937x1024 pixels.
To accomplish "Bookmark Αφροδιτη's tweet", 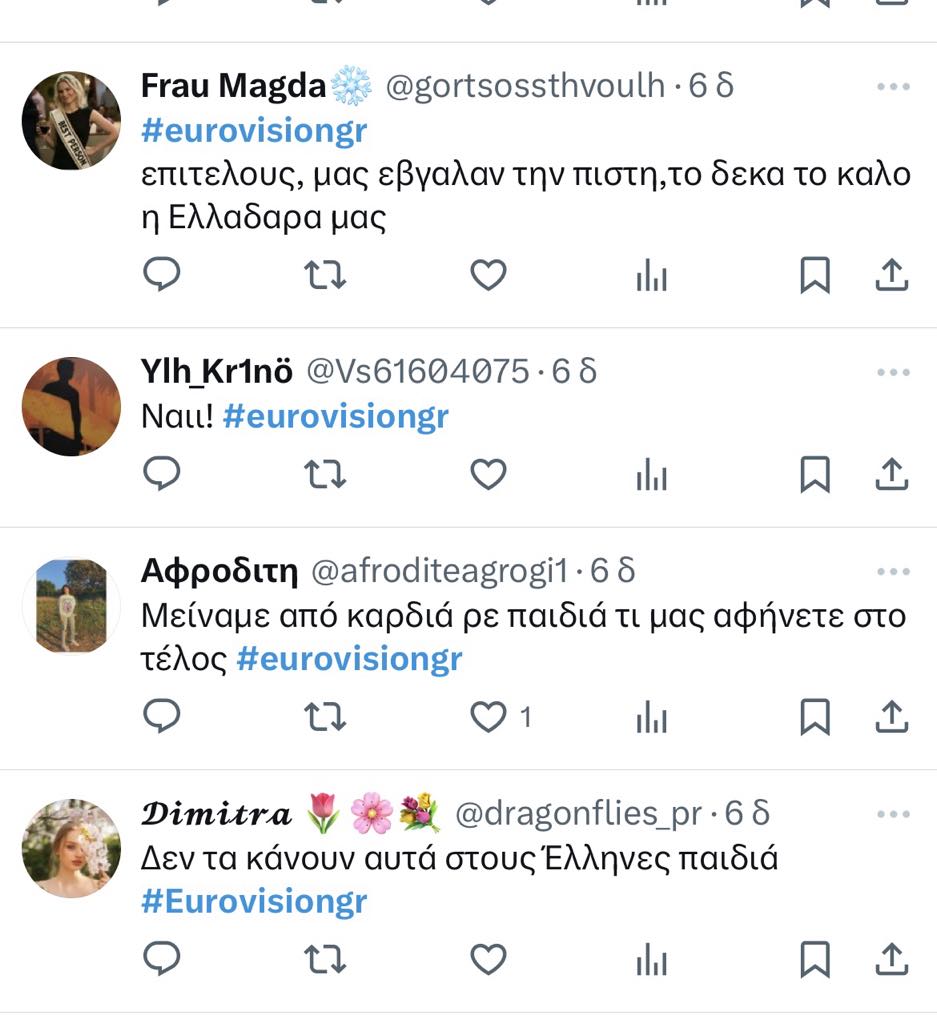I will (x=815, y=716).
